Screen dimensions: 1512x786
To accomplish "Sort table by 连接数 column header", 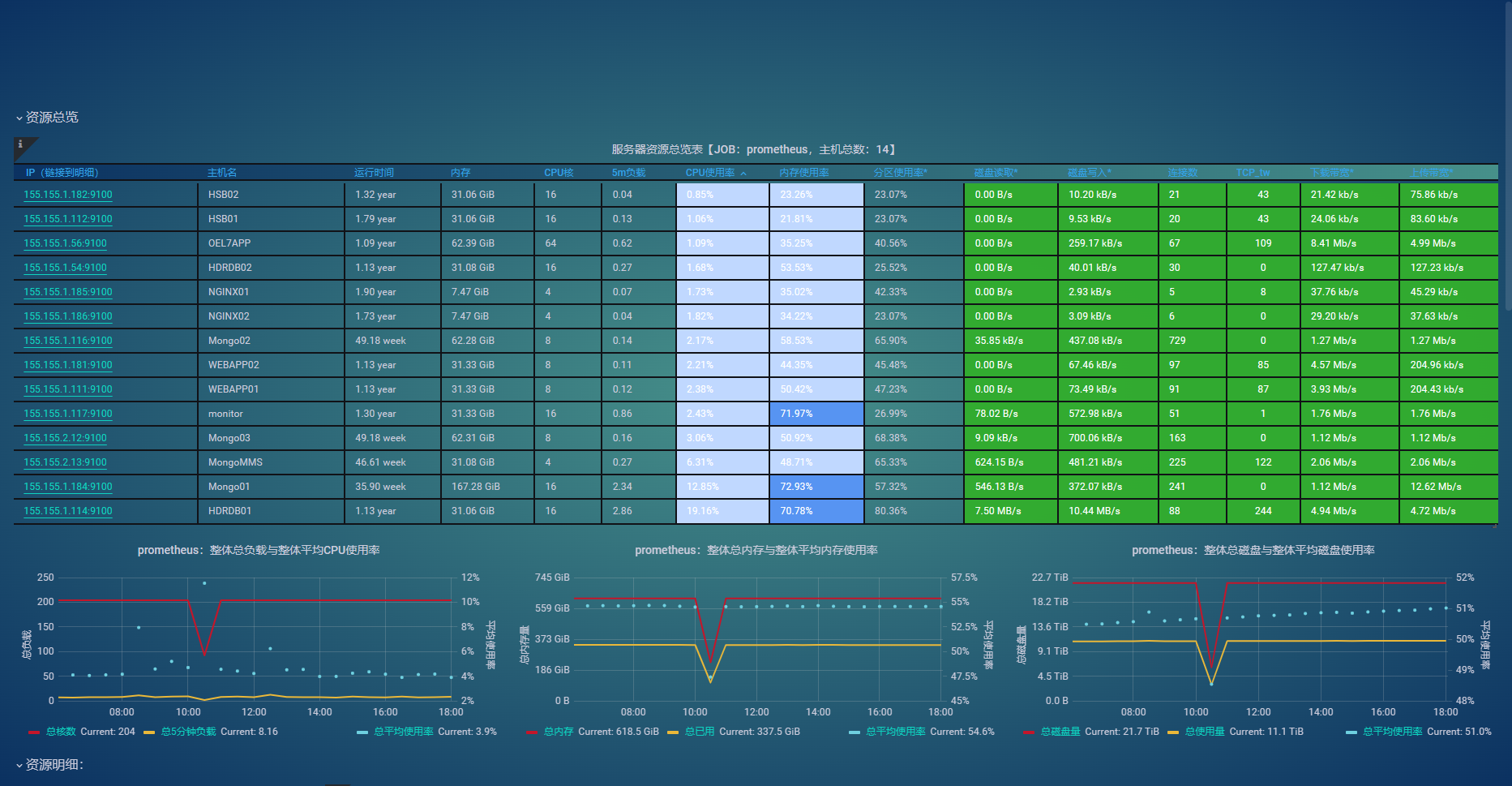I will coord(1183,173).
